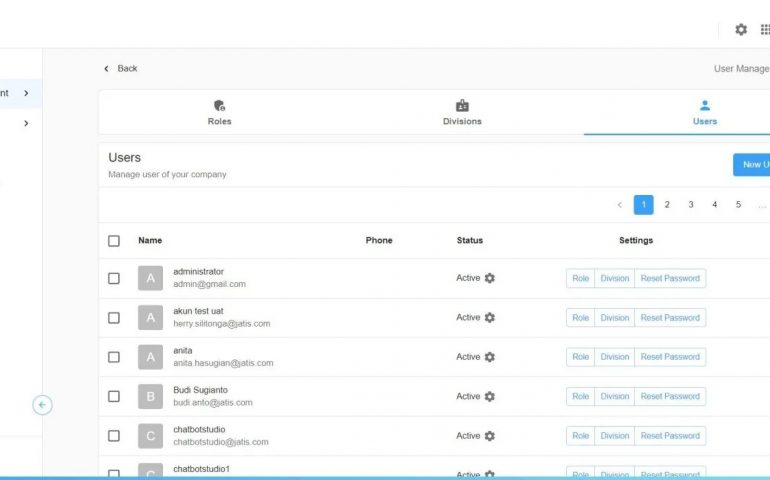Viewport: 770px width, 480px height.
Task: Go to previous page using left chevron
Action: point(620,205)
